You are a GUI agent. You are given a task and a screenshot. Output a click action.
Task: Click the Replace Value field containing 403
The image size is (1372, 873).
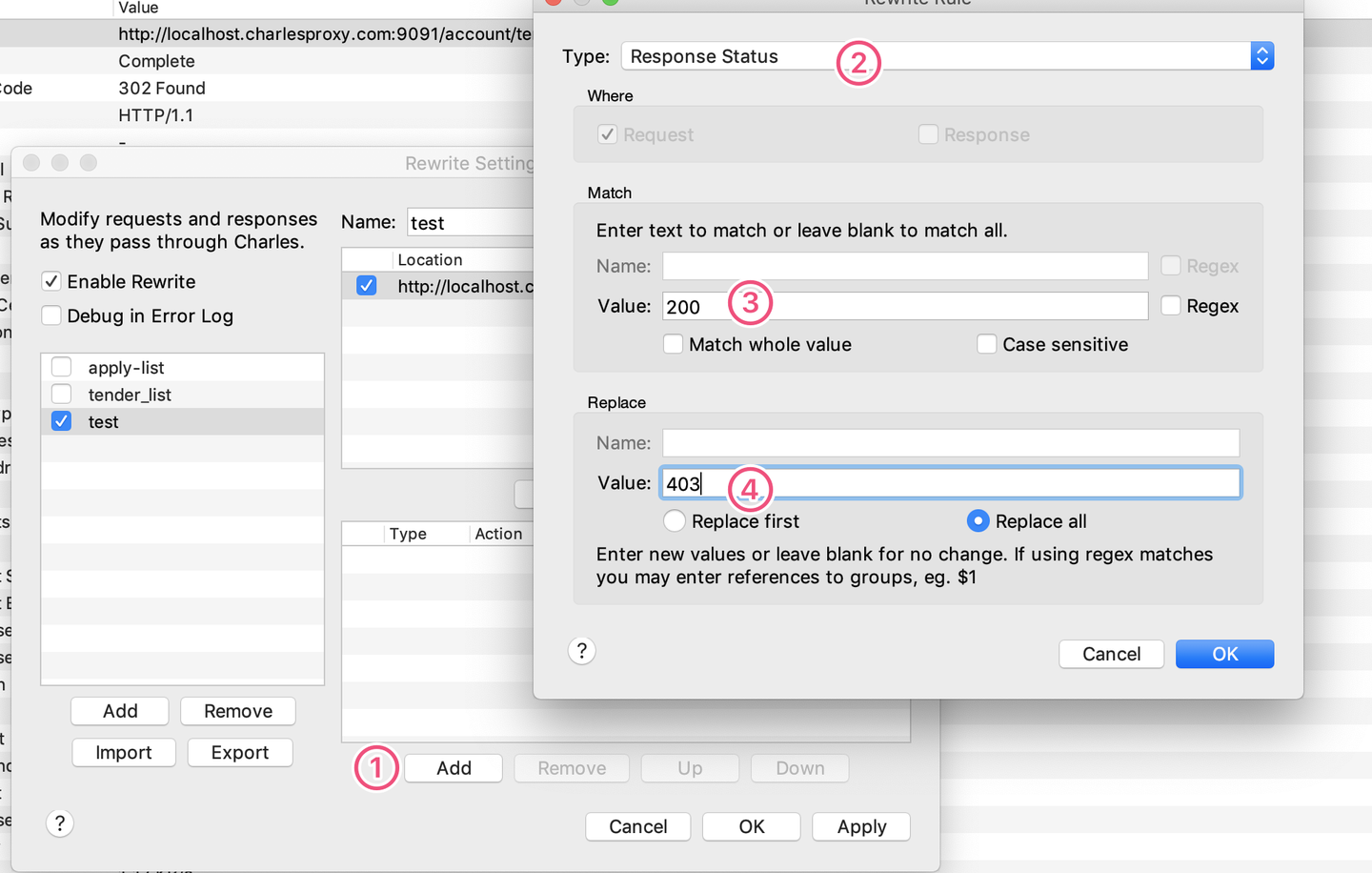[951, 483]
